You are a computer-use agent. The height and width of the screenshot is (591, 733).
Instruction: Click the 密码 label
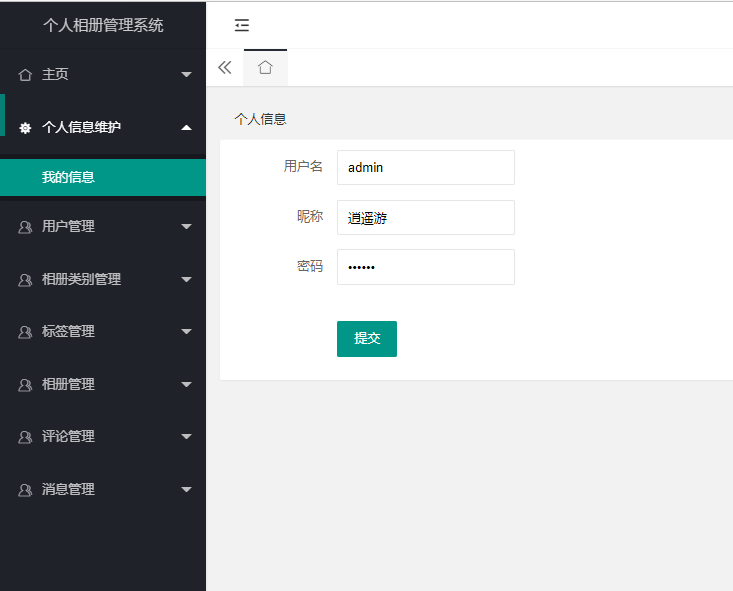[x=310, y=266]
